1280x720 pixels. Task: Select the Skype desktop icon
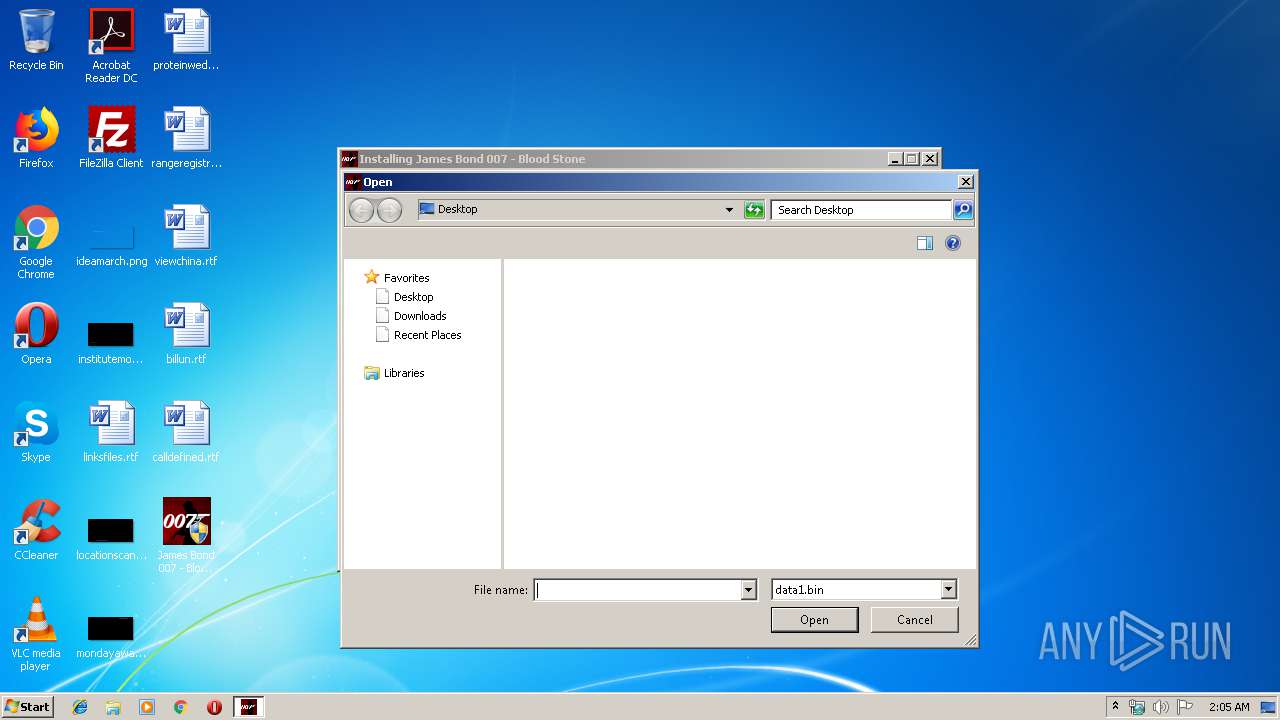(x=36, y=432)
